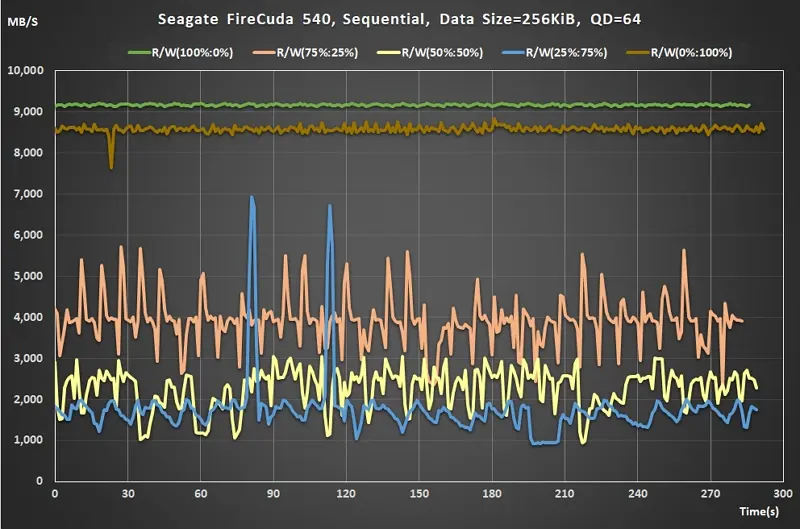Click the 5,000 y-axis value
The image size is (800, 529).
coord(29,276)
